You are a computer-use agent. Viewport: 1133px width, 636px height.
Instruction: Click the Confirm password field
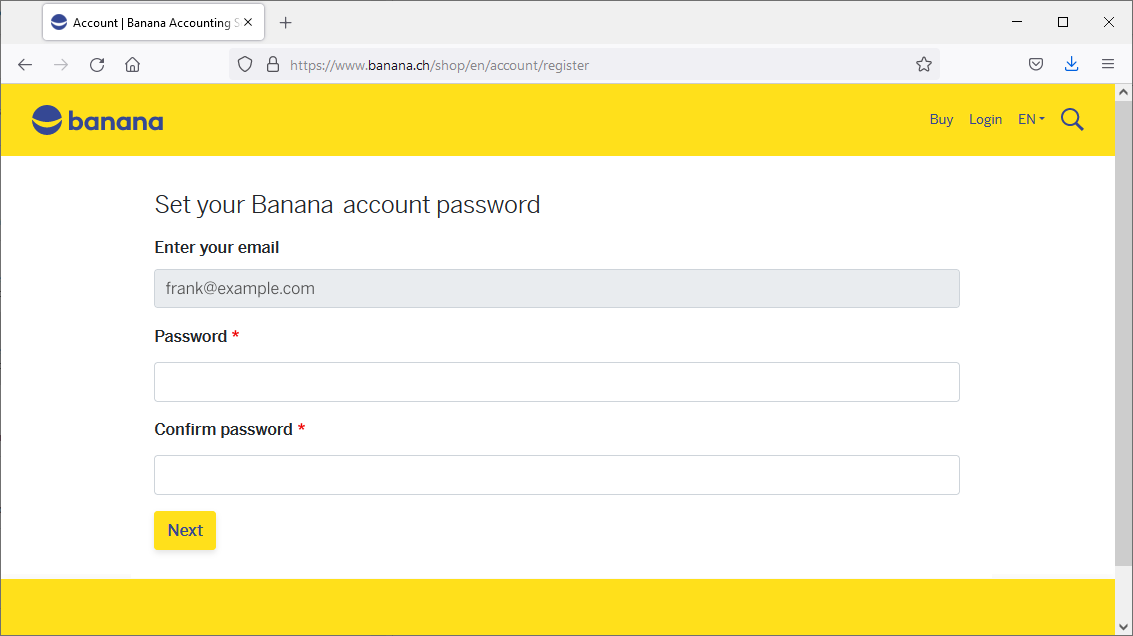coord(556,475)
